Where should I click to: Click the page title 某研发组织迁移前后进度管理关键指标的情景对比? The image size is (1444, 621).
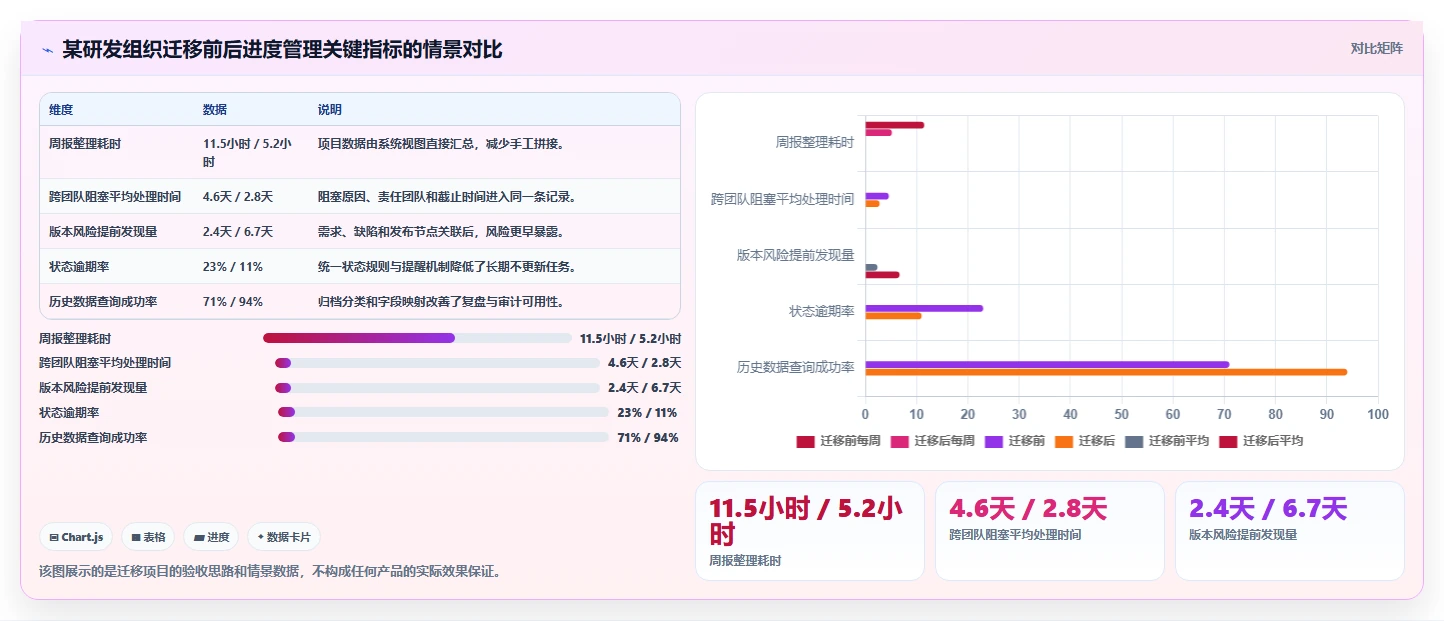point(282,49)
